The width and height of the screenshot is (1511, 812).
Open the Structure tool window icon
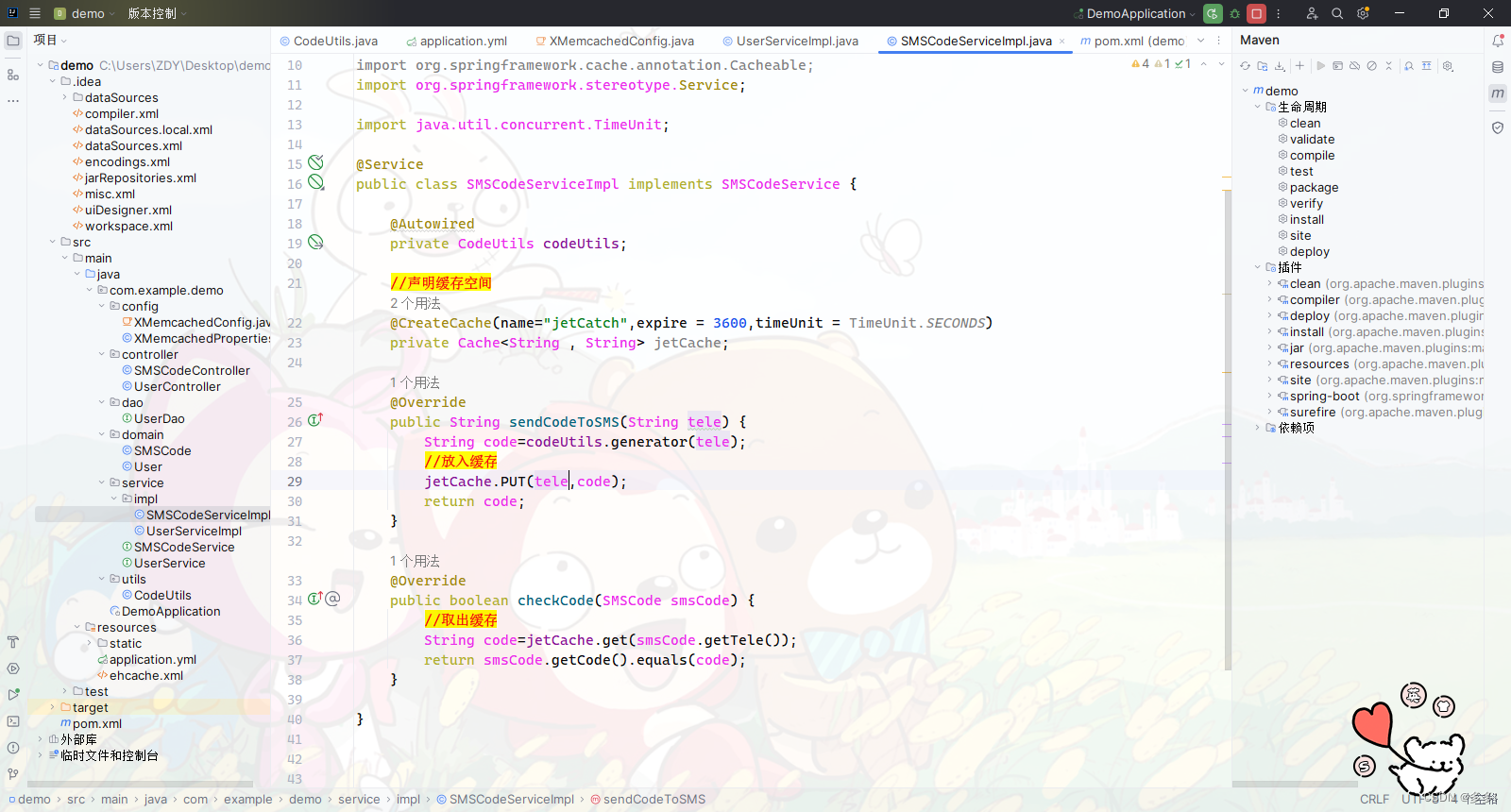pyautogui.click(x=13, y=75)
